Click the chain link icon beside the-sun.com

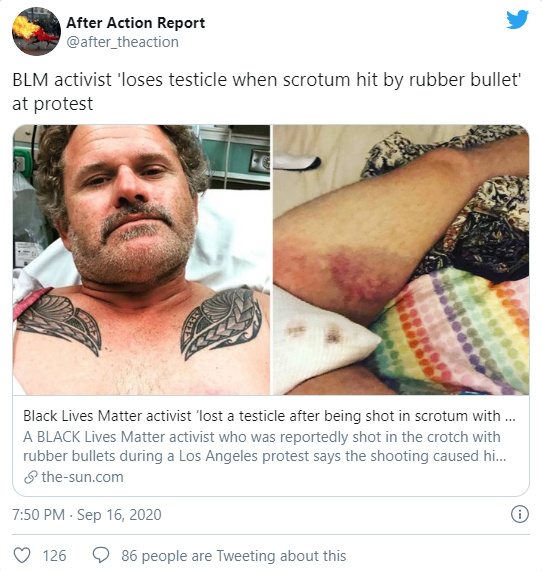click(x=31, y=477)
